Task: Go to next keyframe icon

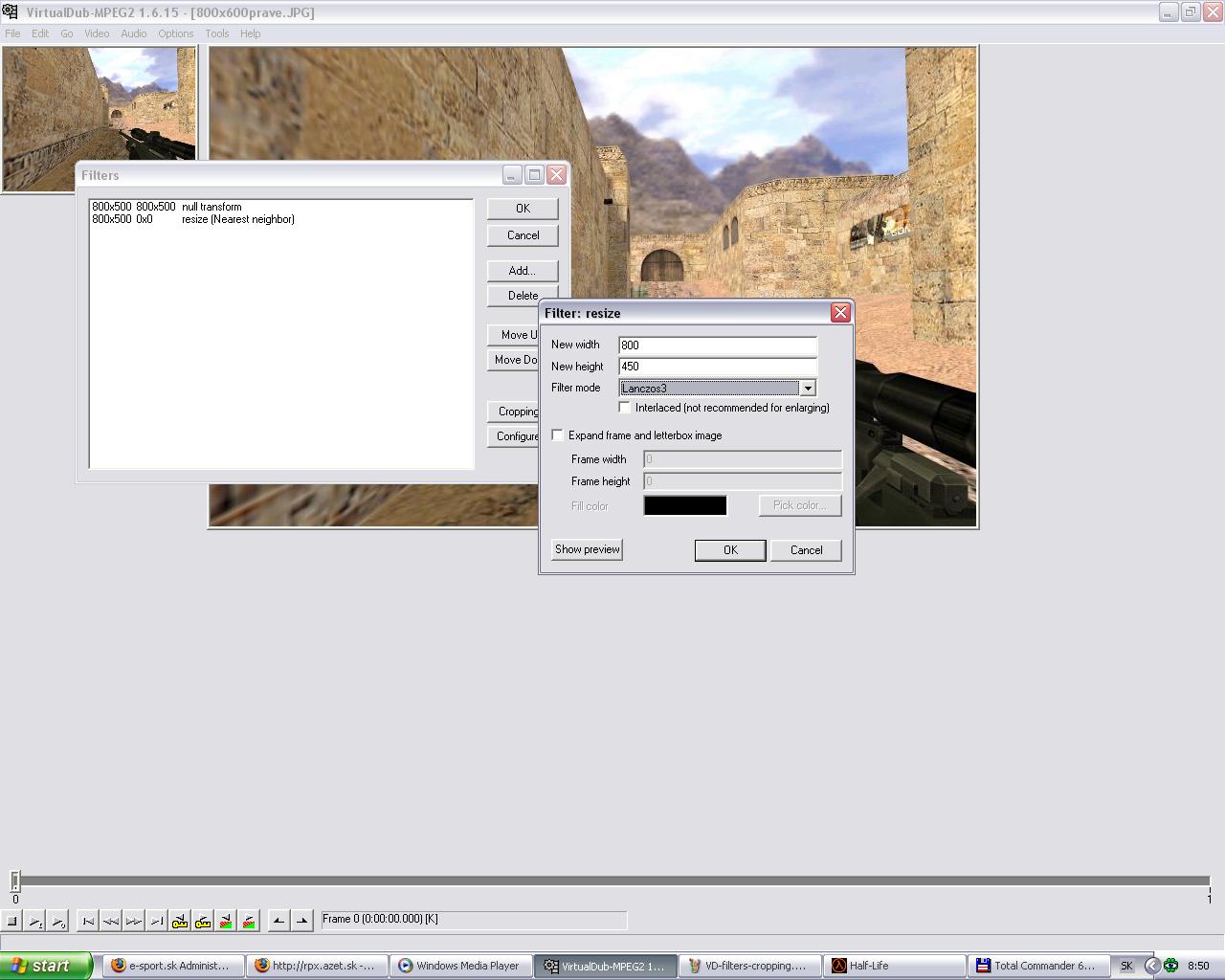Action: (x=203, y=922)
